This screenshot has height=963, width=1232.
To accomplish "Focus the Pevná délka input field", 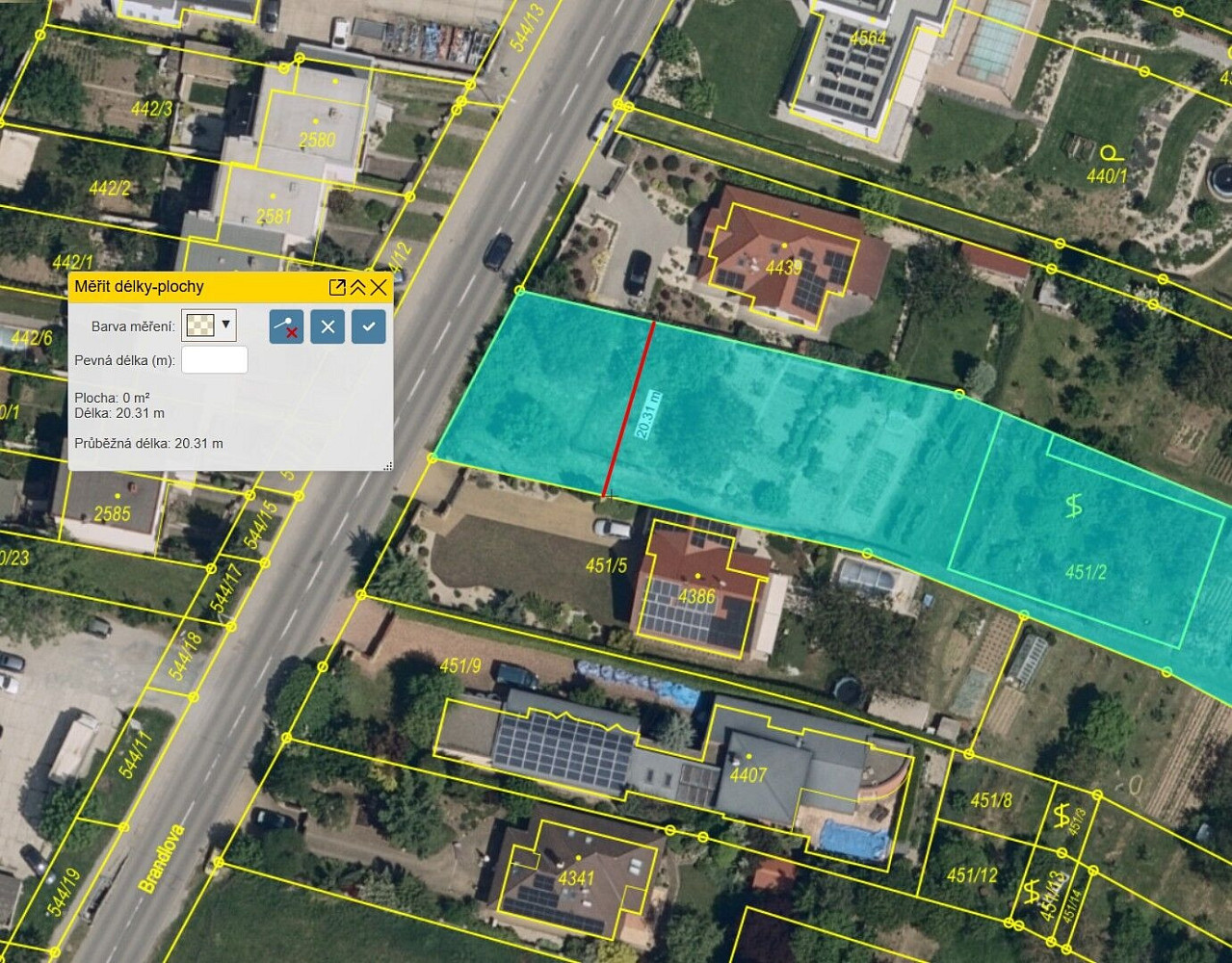I will (215, 360).
